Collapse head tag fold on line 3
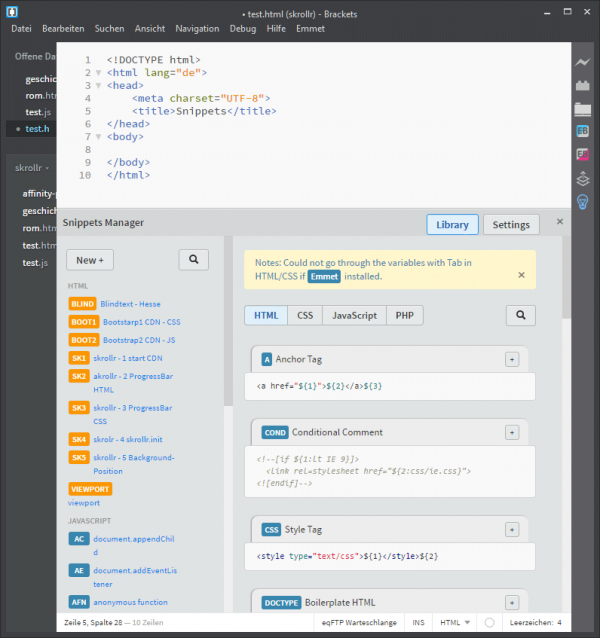This screenshot has height=638, width=600. coord(98,86)
